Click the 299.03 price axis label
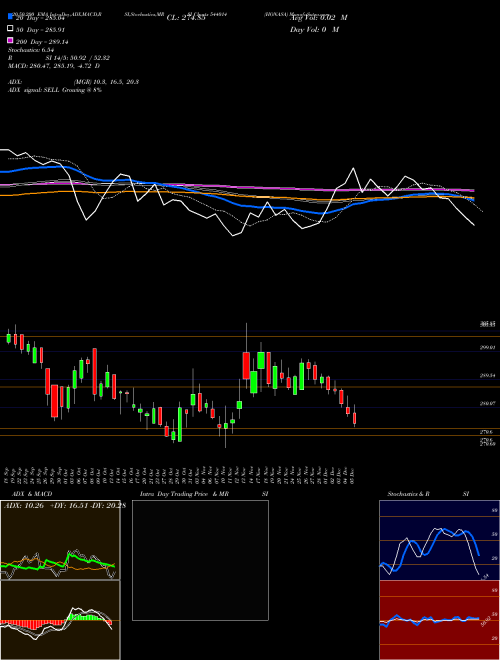 [x=487, y=348]
